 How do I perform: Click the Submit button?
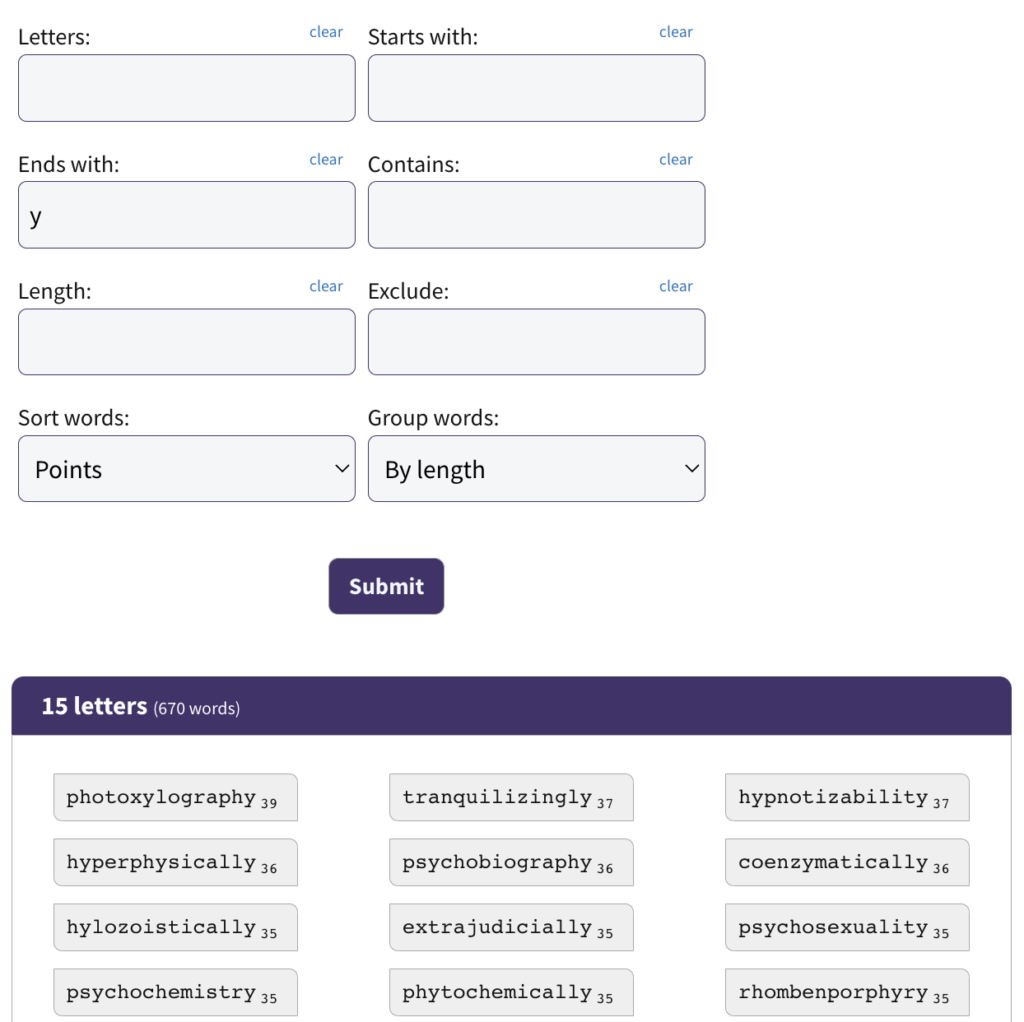point(386,586)
